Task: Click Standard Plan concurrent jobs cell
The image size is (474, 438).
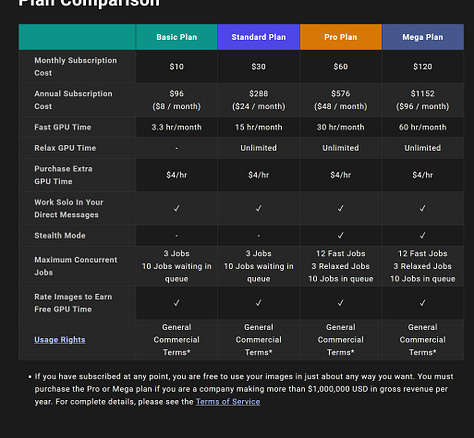Action: point(259,266)
